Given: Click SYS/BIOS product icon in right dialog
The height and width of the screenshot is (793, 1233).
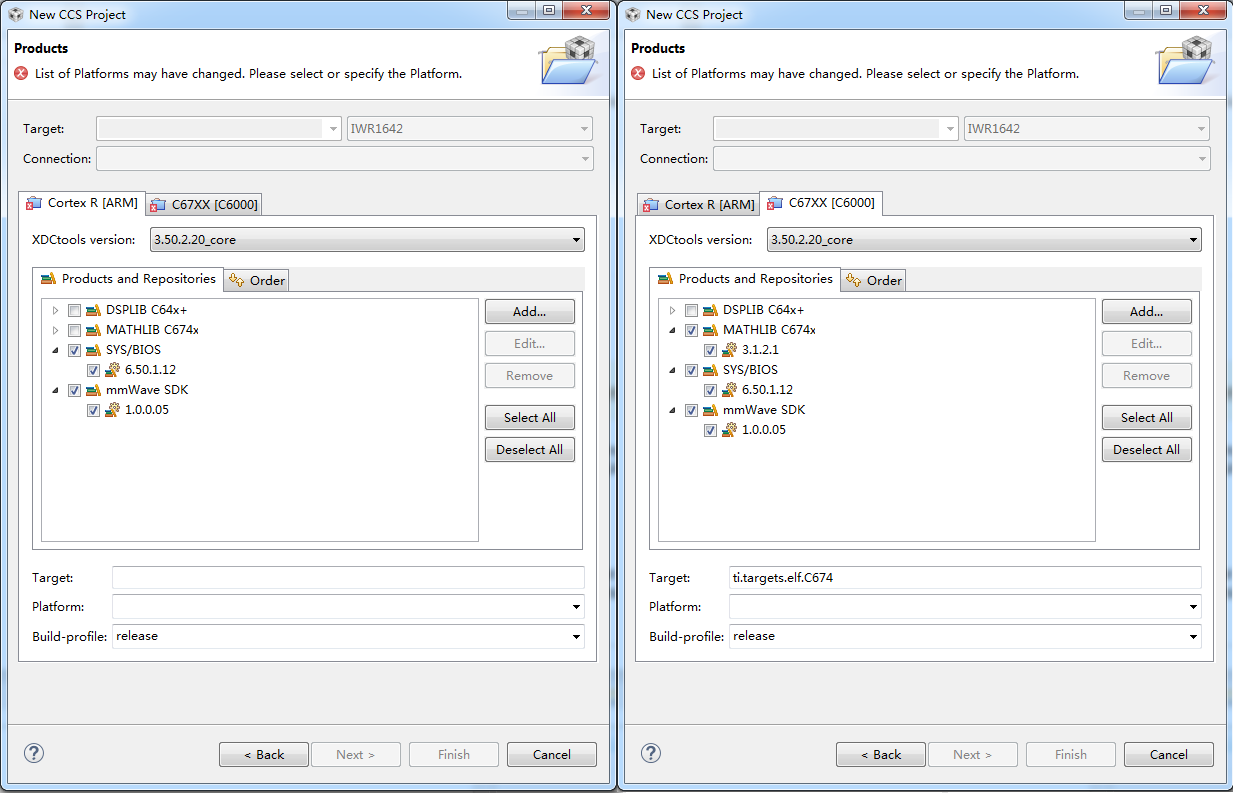Looking at the screenshot, I should tap(710, 370).
